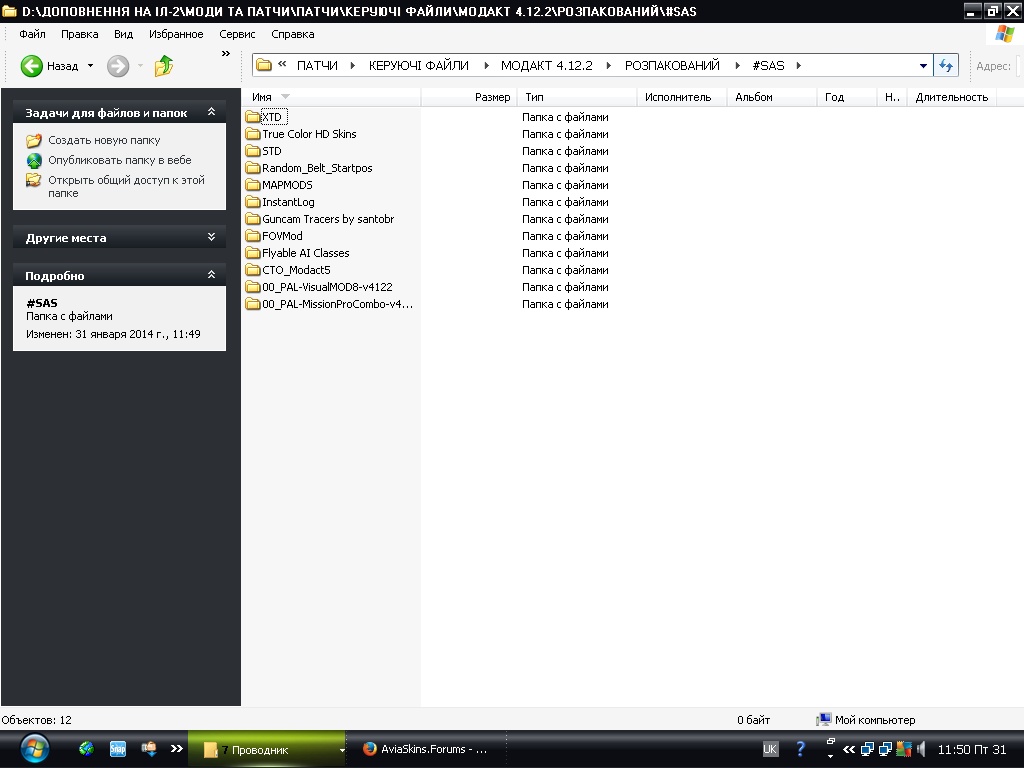Open dropdown arrow after ПАТЧИ breadcrumb

pyautogui.click(x=353, y=65)
